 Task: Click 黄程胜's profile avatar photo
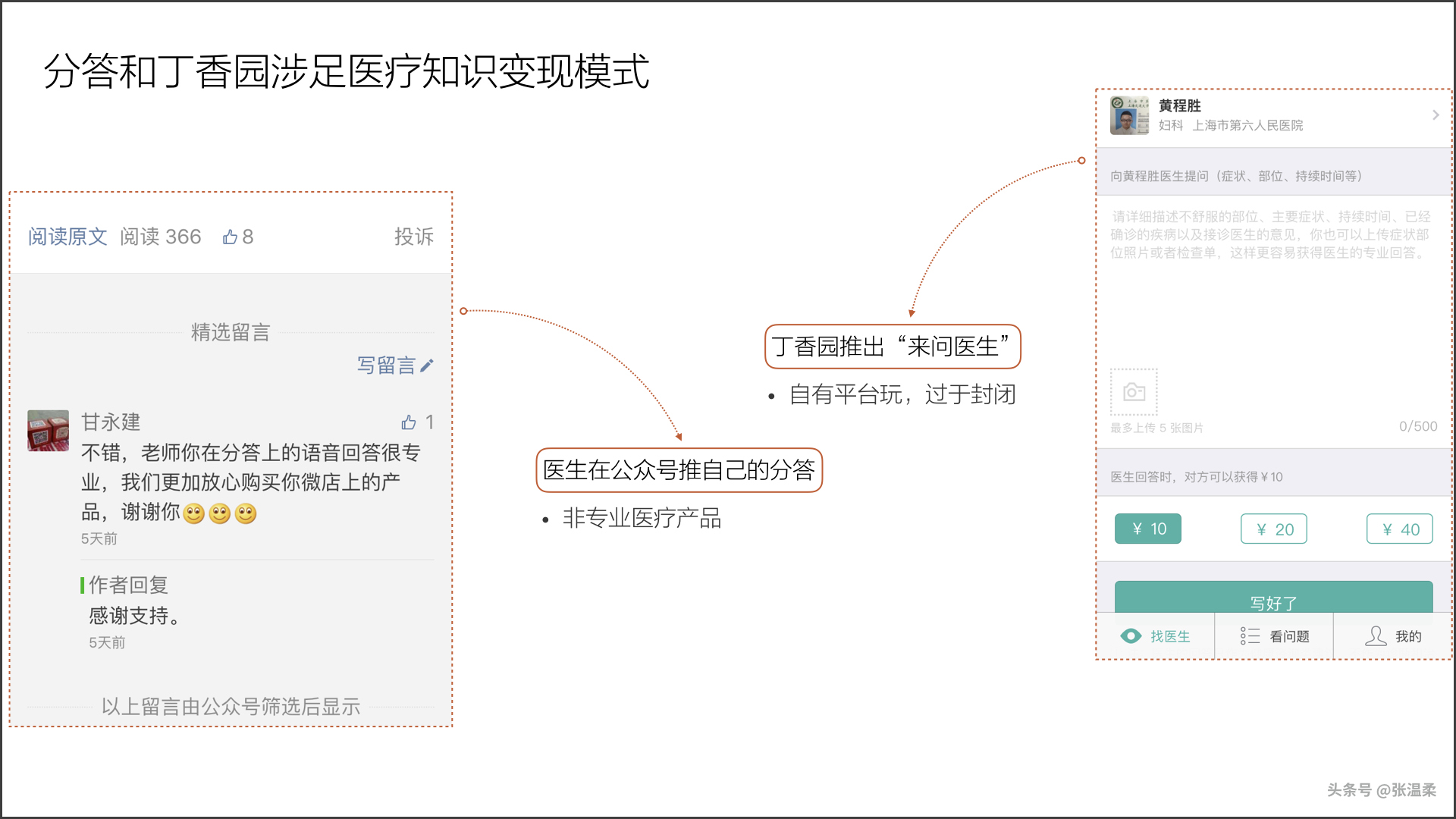(1129, 115)
